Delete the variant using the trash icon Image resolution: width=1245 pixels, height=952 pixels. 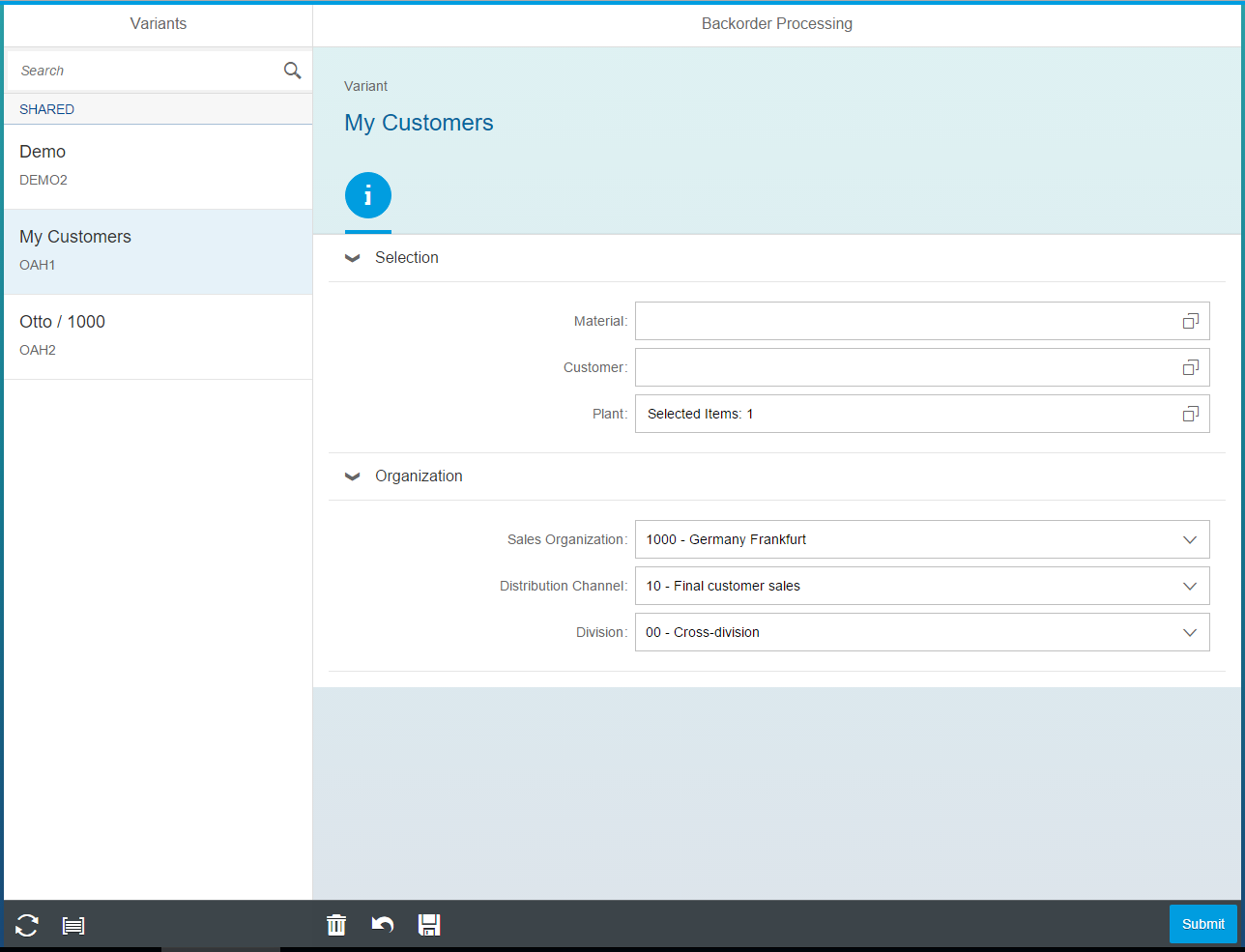pyautogui.click(x=335, y=925)
